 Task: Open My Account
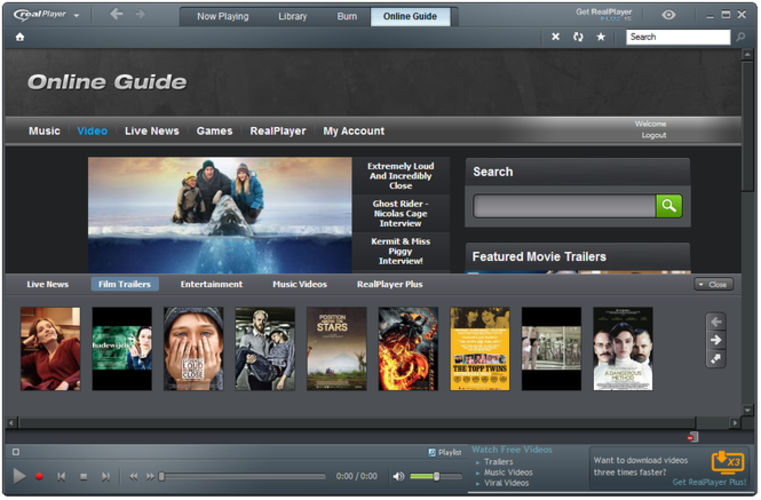(x=354, y=131)
